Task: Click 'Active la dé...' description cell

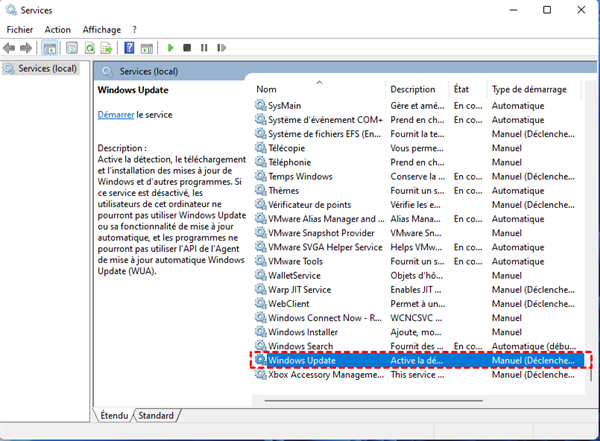Action: (416, 360)
